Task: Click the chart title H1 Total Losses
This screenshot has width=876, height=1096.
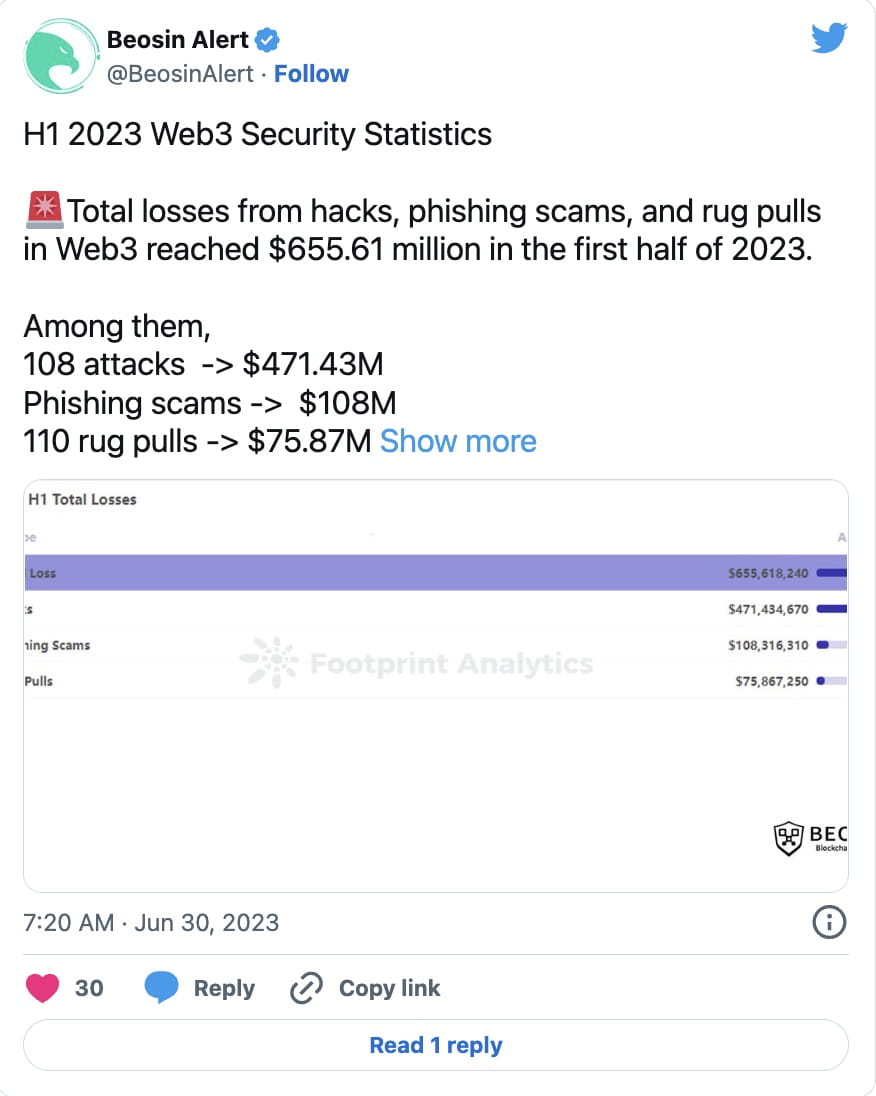Action: click(83, 499)
